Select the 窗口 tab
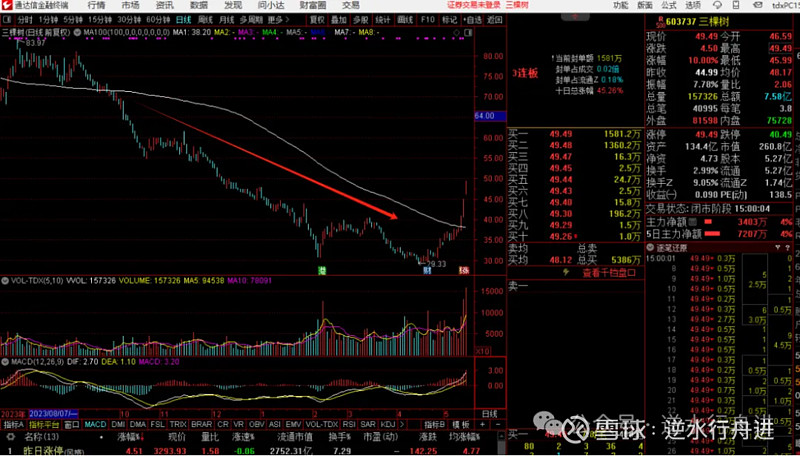800x456 pixels. point(72,424)
